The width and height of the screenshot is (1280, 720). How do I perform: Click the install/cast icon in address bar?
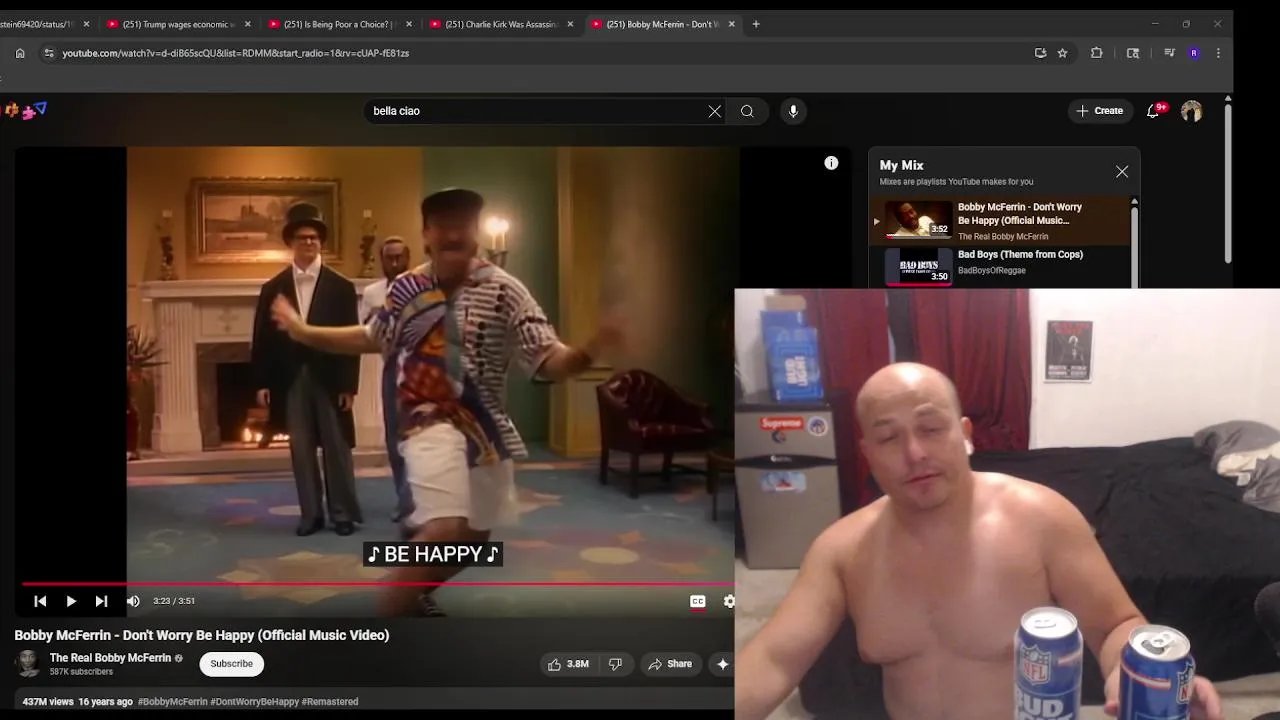click(x=1040, y=53)
